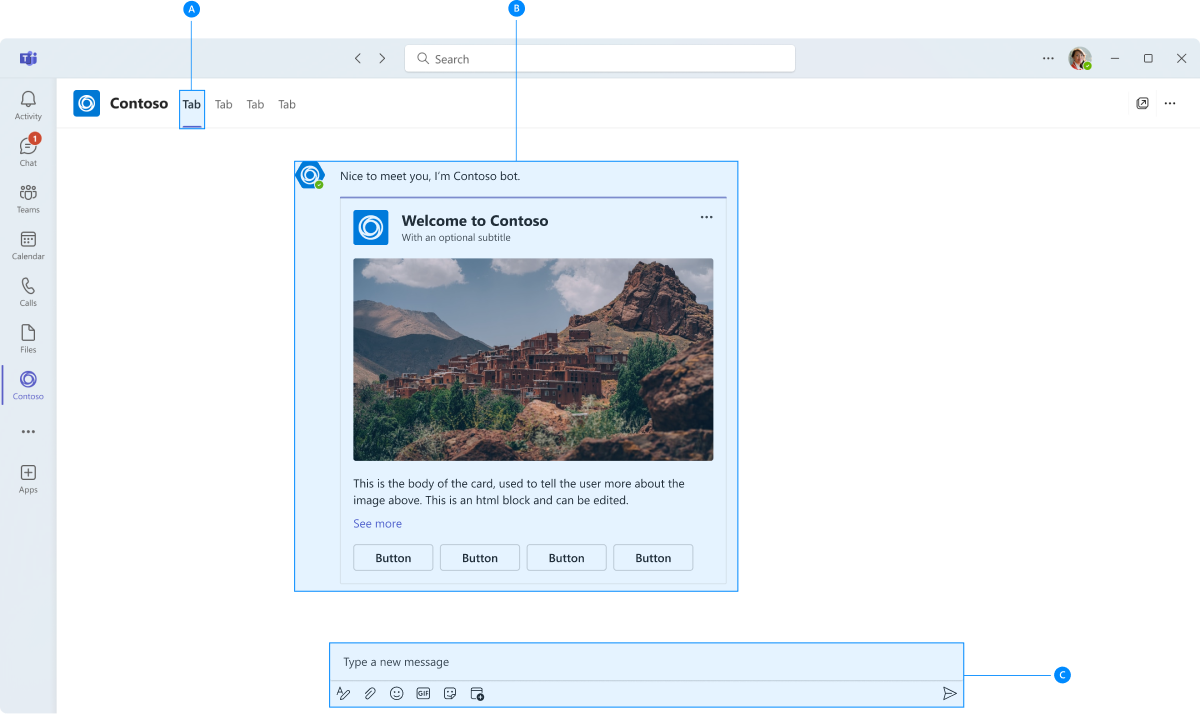Maximize the Teams window

[1148, 58]
